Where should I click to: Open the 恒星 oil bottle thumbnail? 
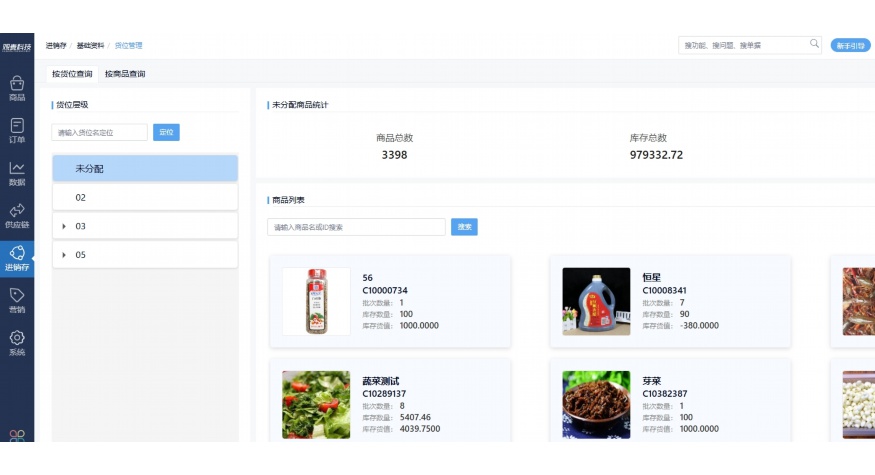(x=596, y=301)
